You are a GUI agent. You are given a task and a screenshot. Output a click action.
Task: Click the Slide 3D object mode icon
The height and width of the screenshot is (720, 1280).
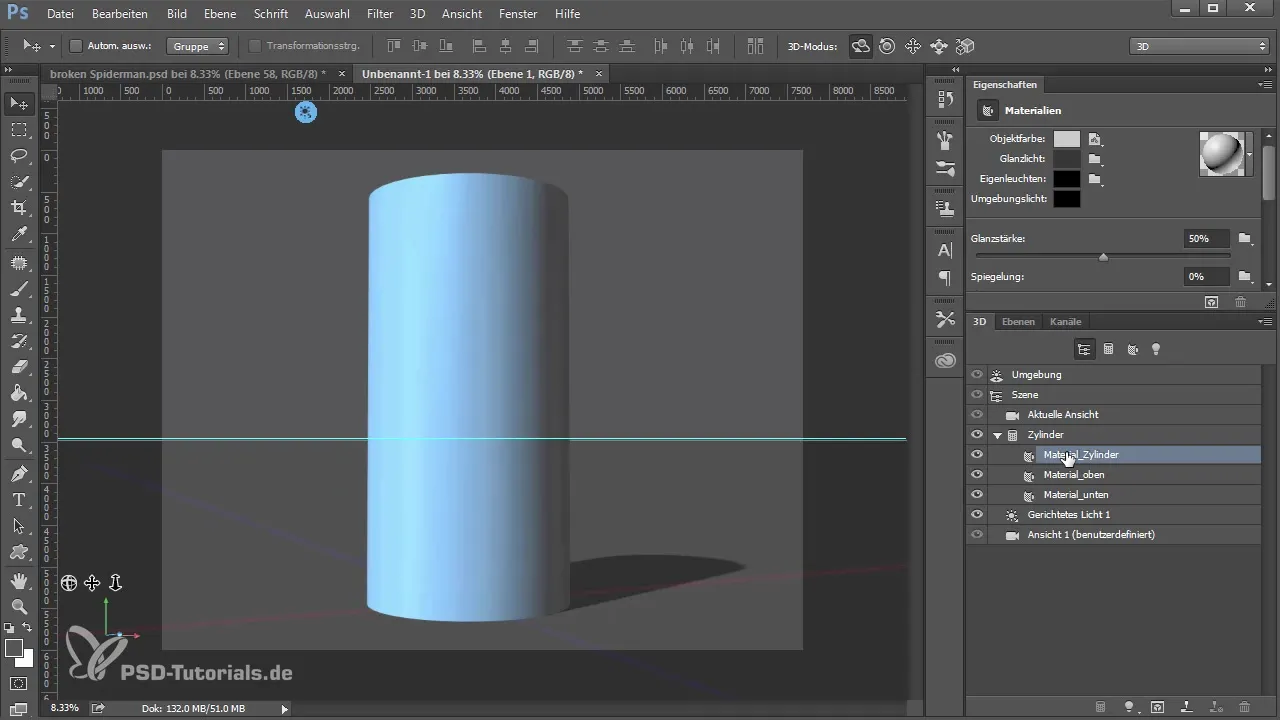coord(939,46)
